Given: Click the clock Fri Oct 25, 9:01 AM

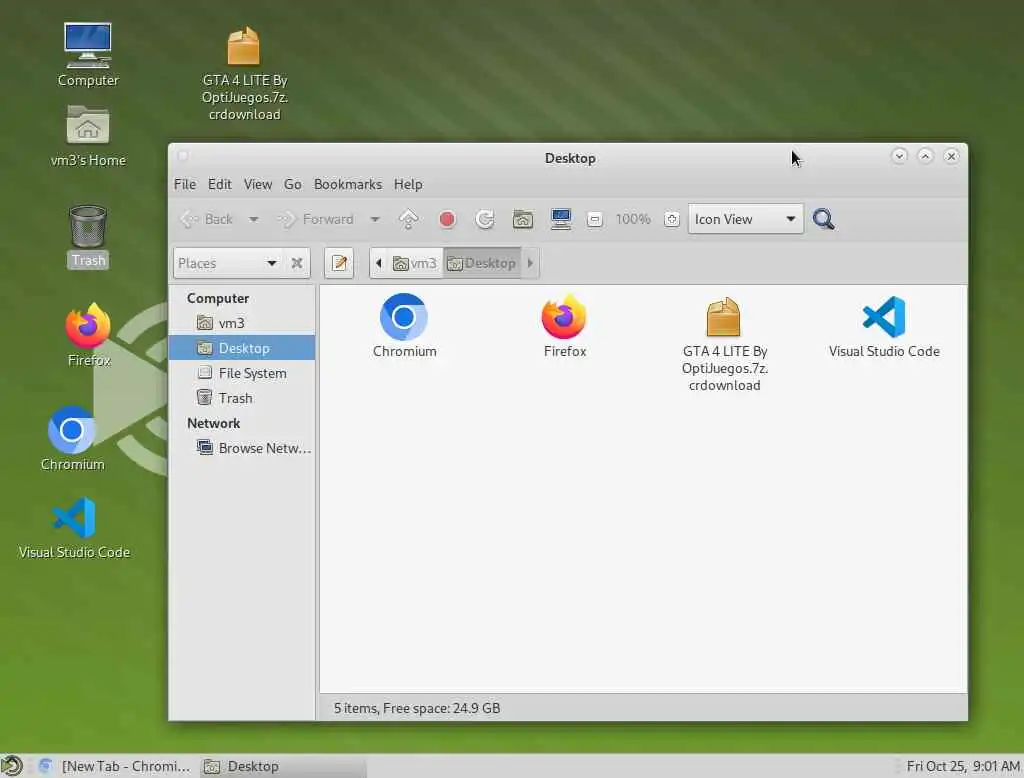Looking at the screenshot, I should point(963,766).
